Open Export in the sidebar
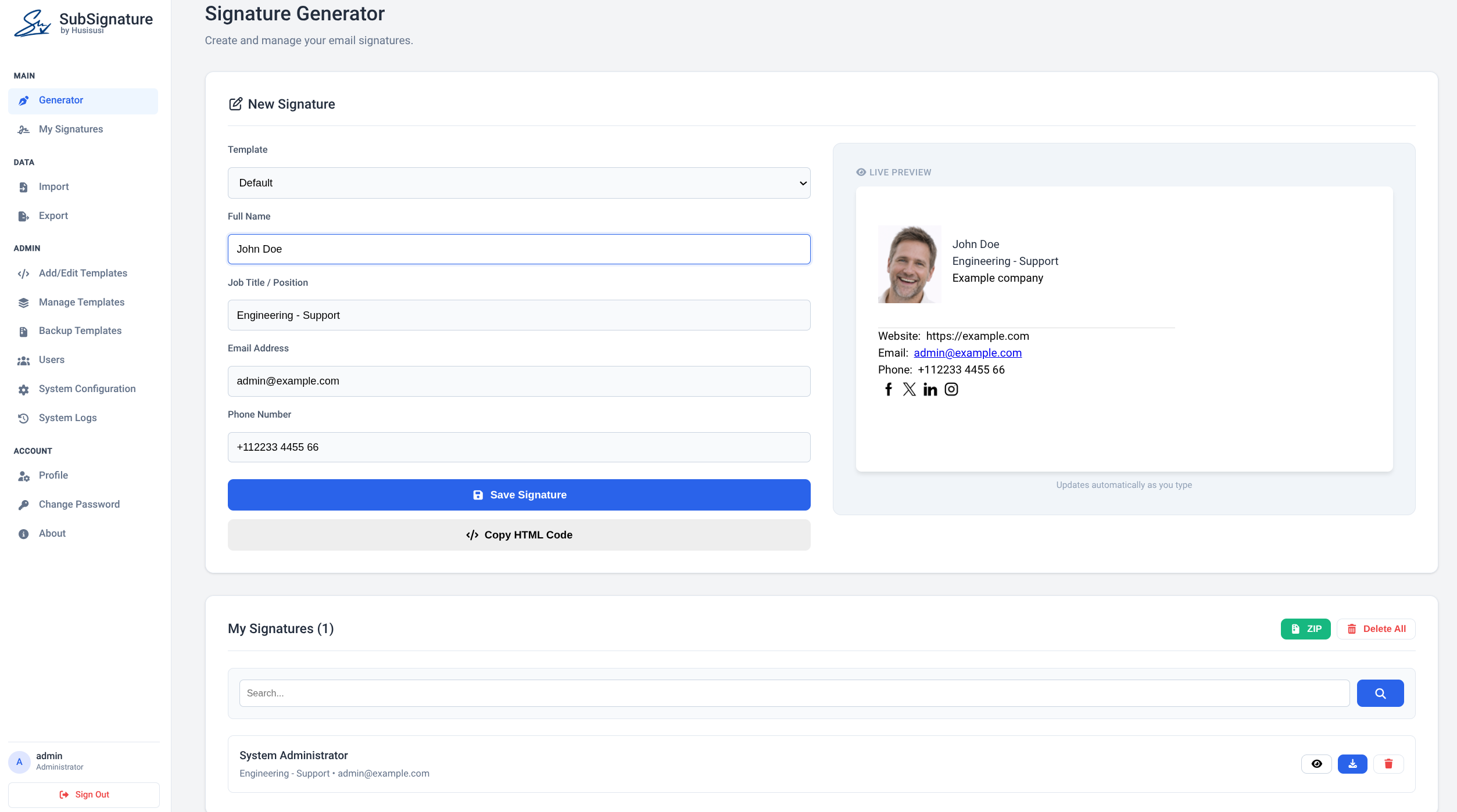 (x=53, y=215)
